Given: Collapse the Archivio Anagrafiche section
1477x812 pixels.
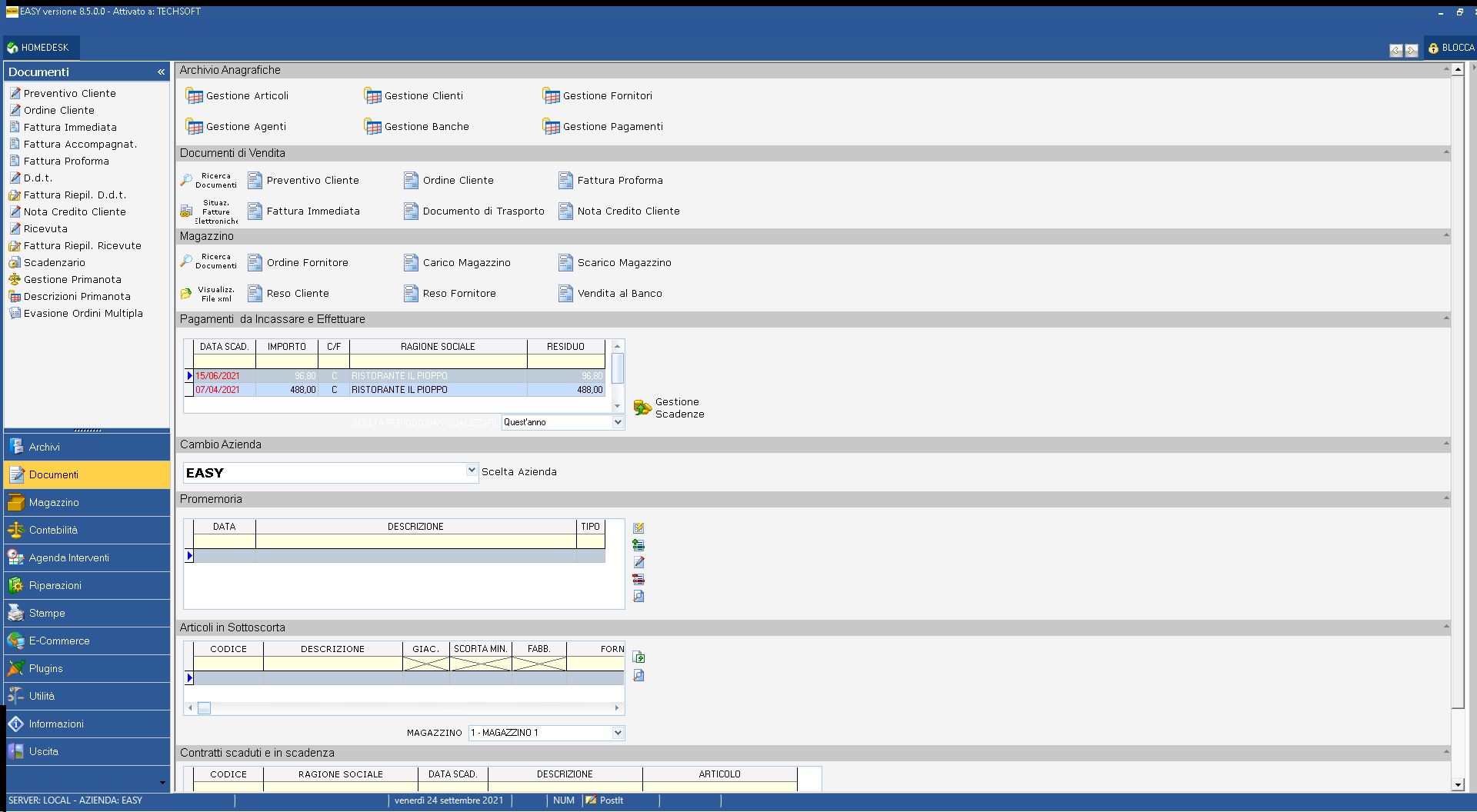Looking at the screenshot, I should pos(1446,70).
